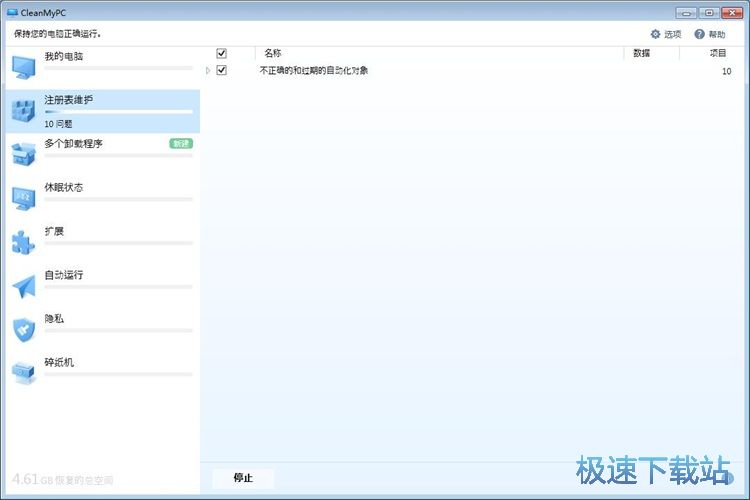The image size is (750, 500).
Task: Click the 不正确的和过期的自动化对象 row text
Action: point(314,70)
